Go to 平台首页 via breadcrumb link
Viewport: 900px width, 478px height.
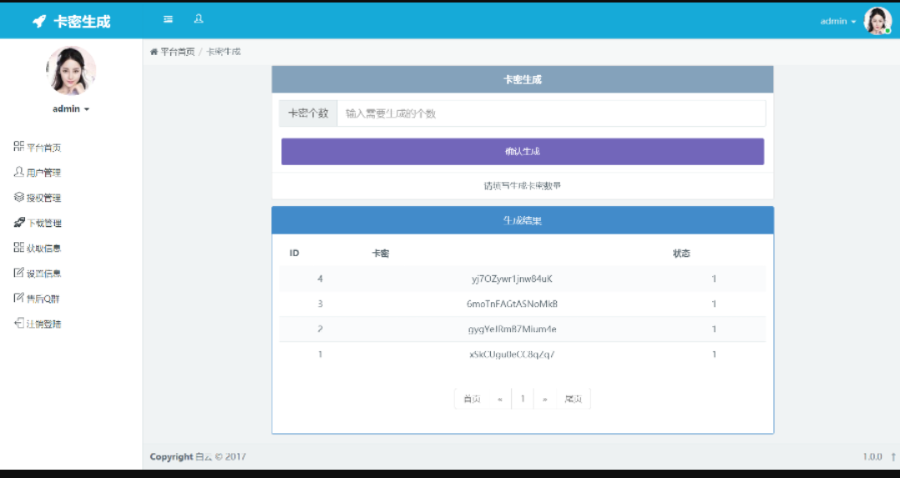click(x=177, y=51)
